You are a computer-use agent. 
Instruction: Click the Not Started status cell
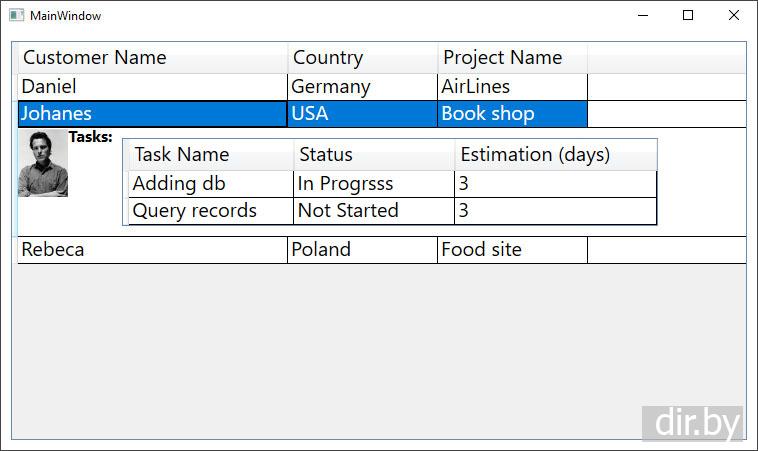point(348,211)
